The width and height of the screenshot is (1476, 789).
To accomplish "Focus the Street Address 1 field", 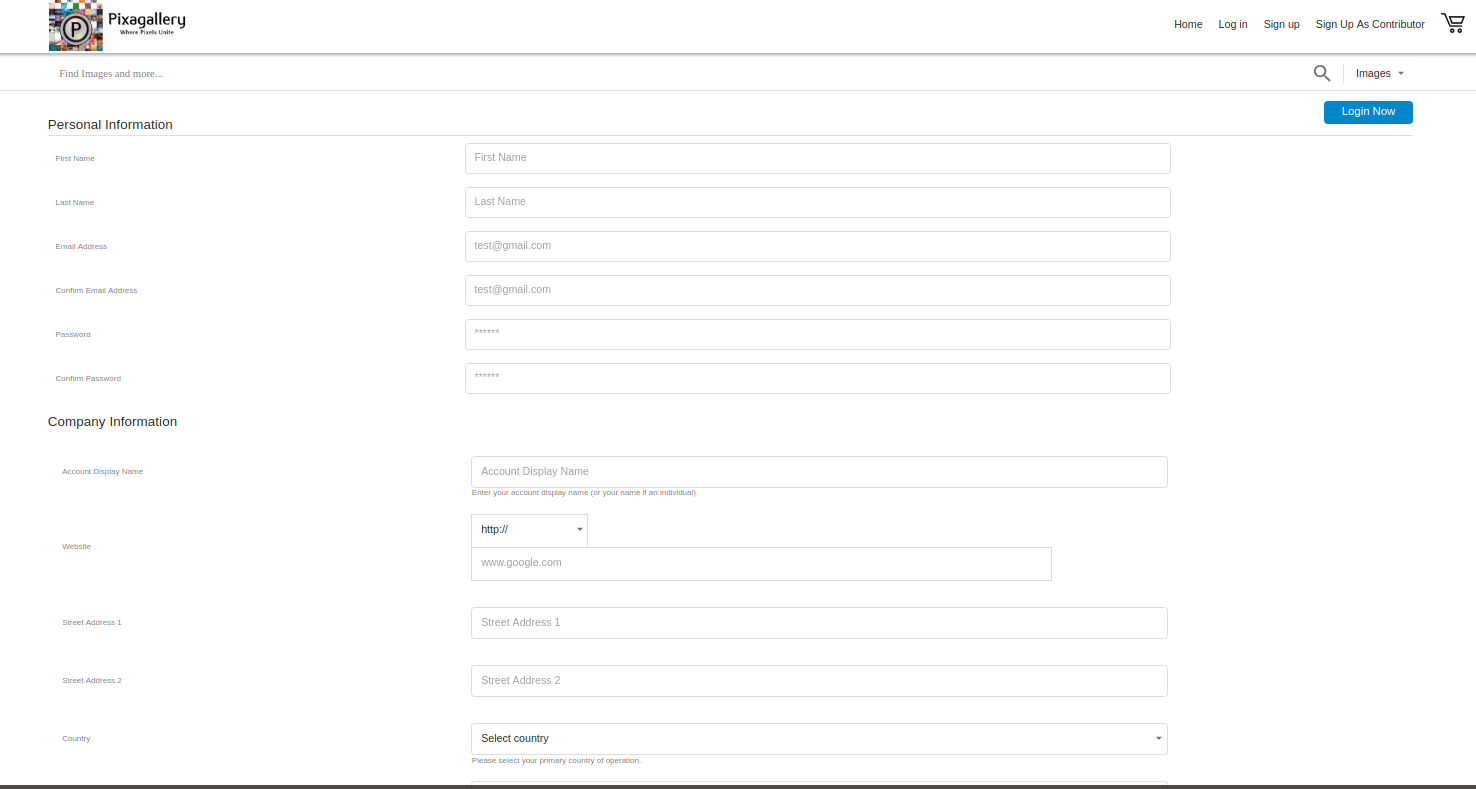I will point(818,623).
